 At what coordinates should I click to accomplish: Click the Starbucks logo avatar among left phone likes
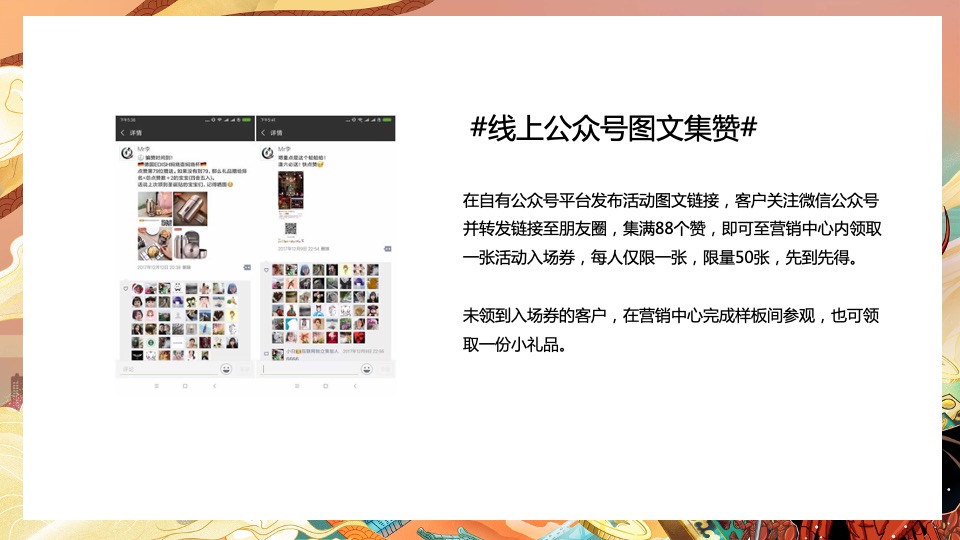pos(151,343)
